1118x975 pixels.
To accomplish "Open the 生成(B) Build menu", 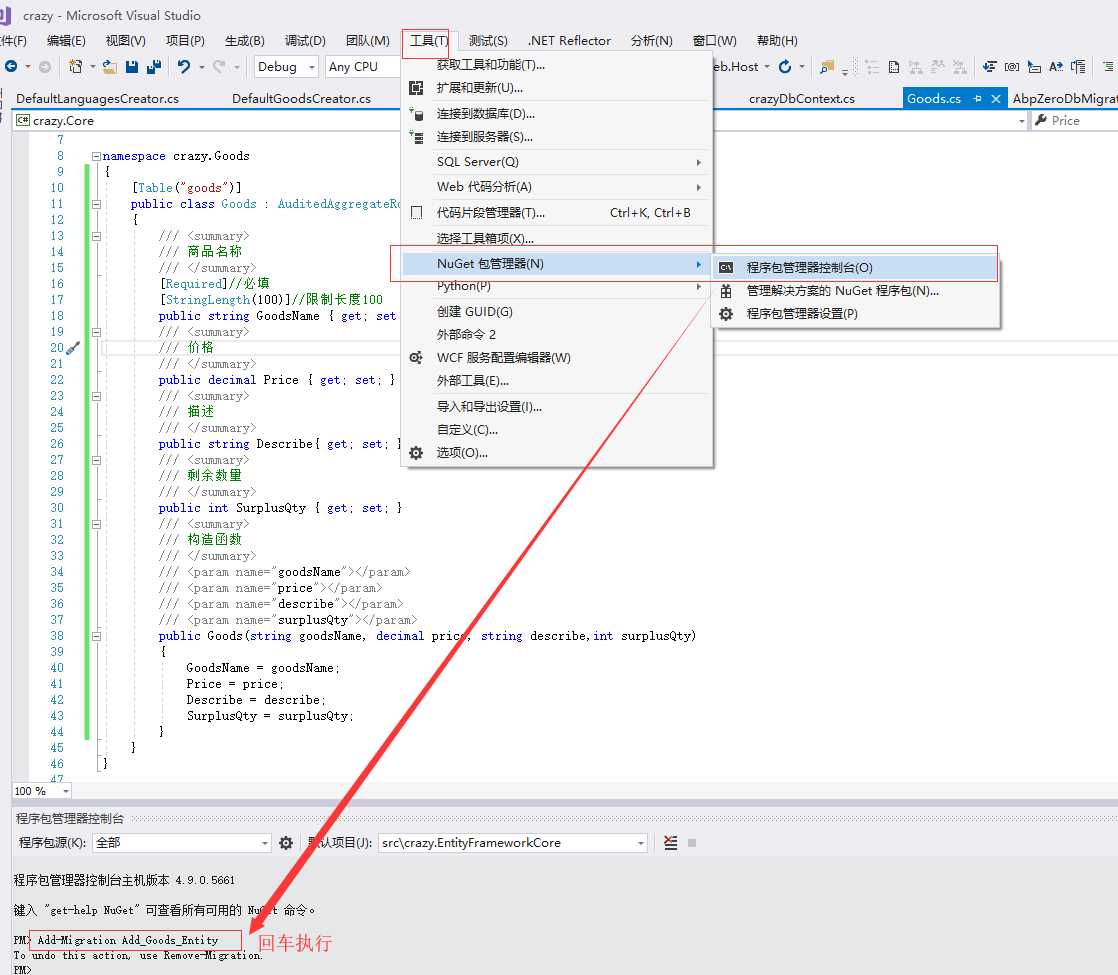I will click(245, 41).
